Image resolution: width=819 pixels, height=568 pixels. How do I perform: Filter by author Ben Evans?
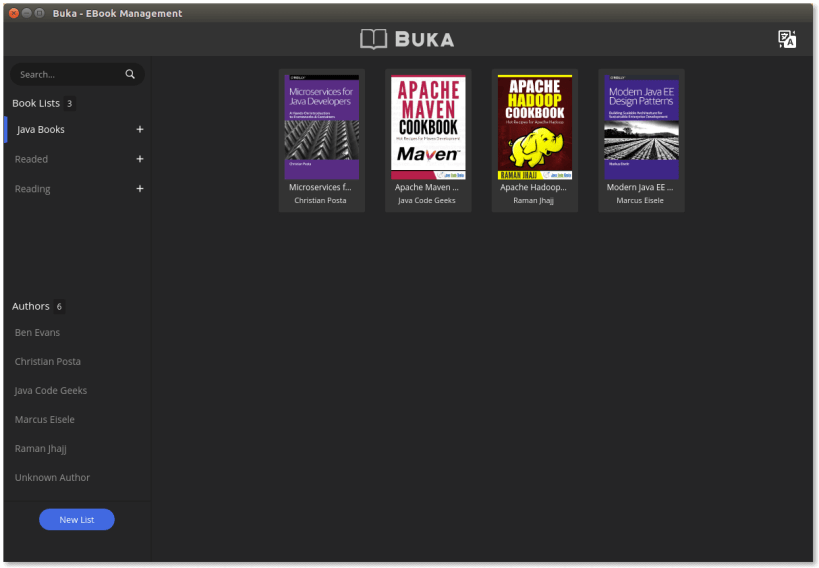[x=37, y=332]
